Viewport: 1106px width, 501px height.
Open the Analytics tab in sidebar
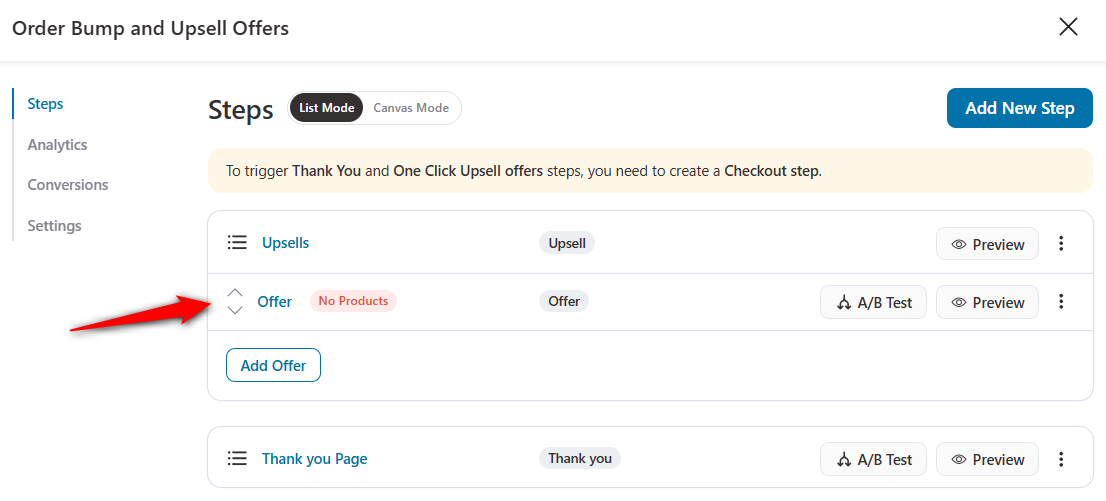57,145
